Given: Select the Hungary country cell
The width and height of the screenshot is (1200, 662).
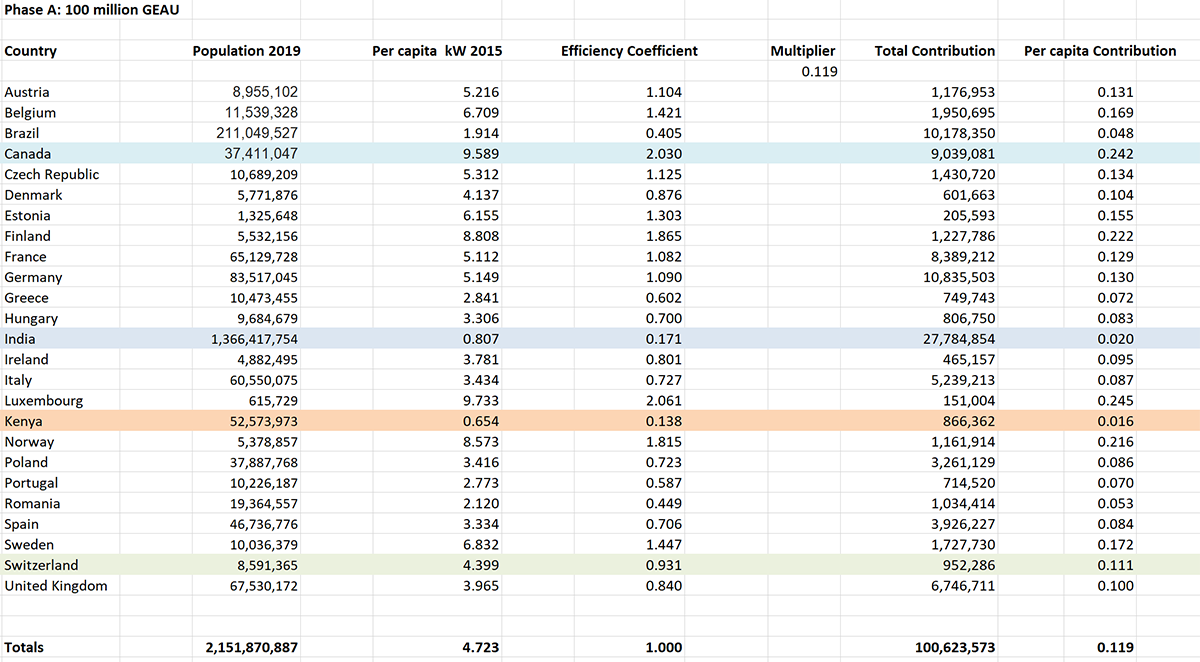Looking at the screenshot, I should 31,318.
